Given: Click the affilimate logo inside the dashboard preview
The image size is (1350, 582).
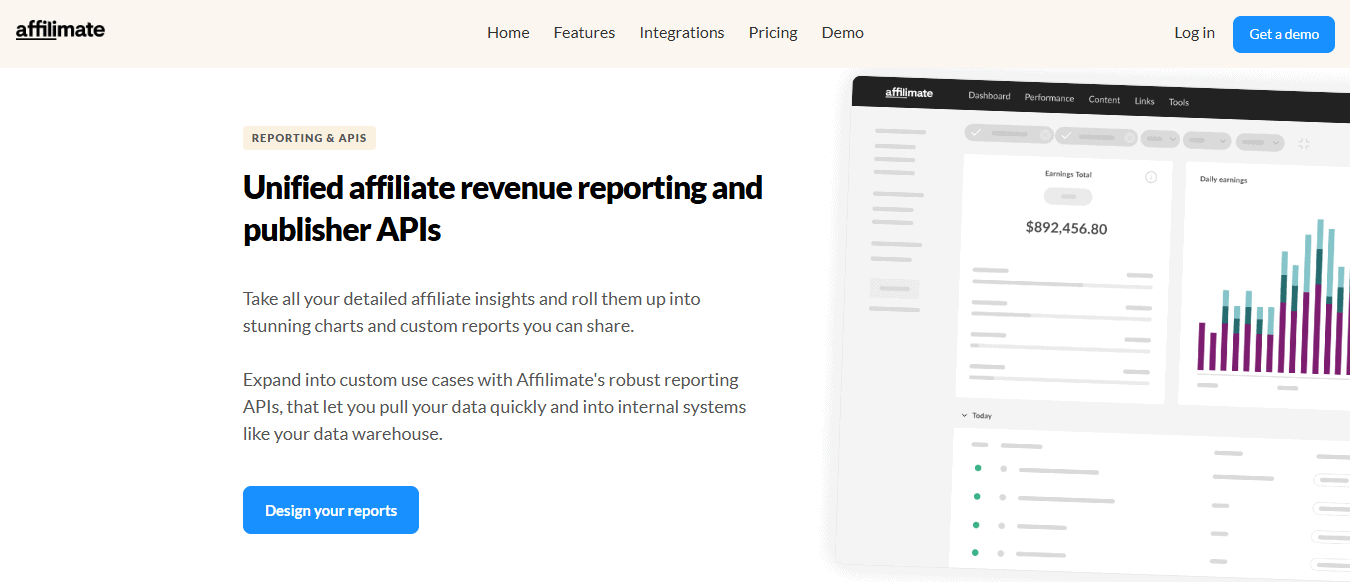Looking at the screenshot, I should 909,93.
